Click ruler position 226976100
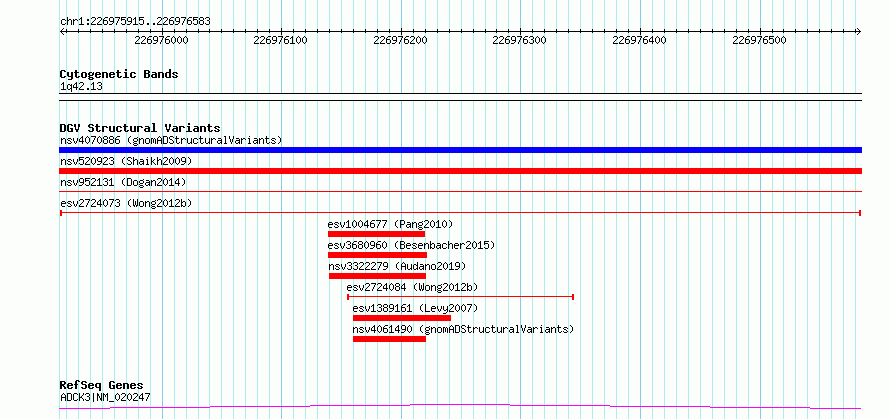This screenshot has height=419, width=890. [x=281, y=40]
